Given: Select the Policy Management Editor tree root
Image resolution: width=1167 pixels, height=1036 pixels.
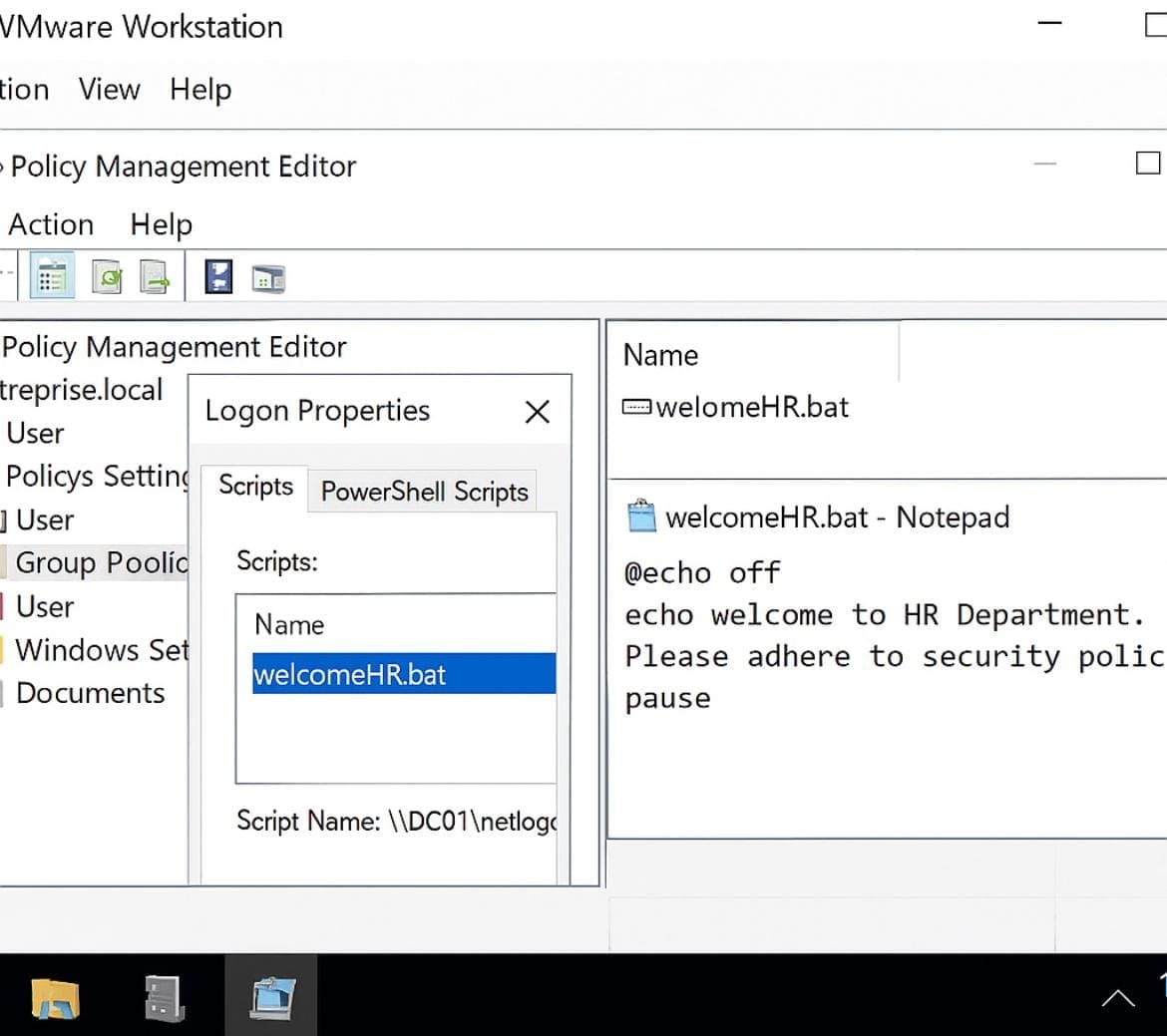Looking at the screenshot, I should point(175,347).
